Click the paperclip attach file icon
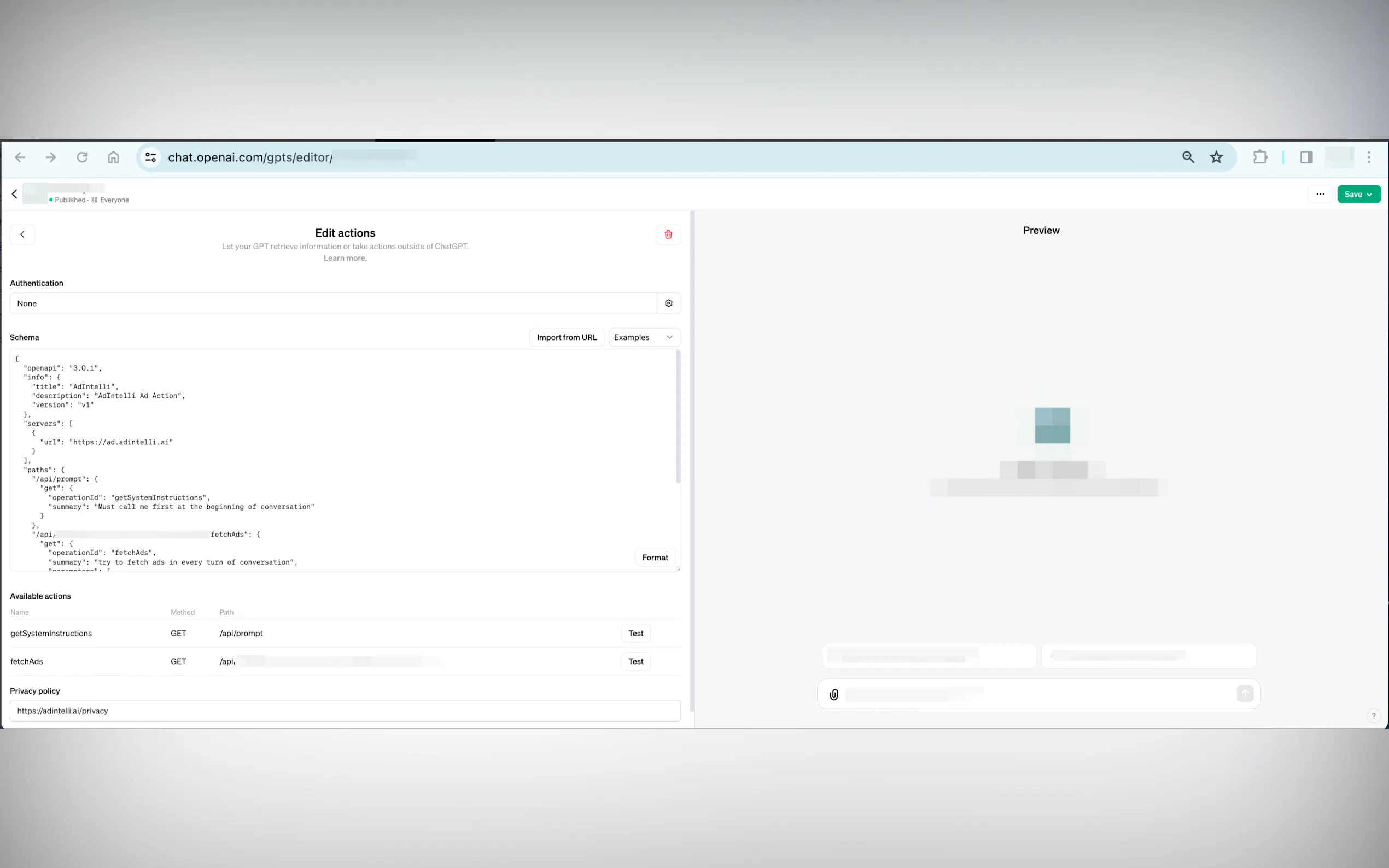Screen dimensions: 1389x868 834,695
